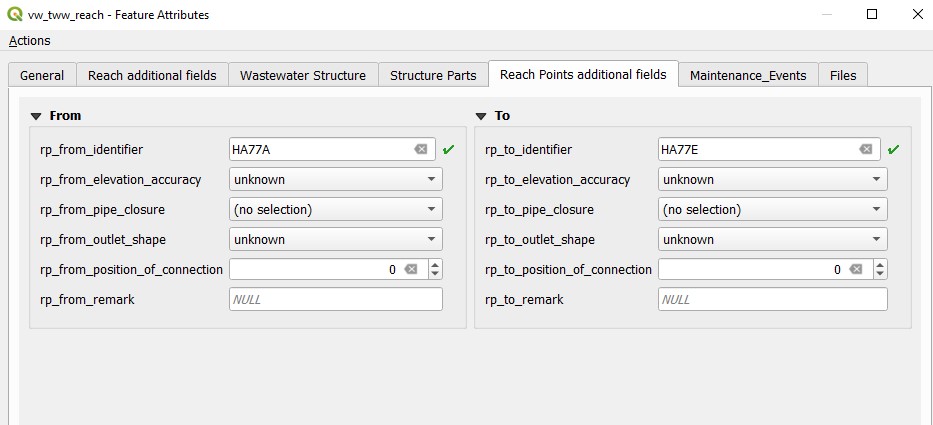
Task: Click the QGIS logo in title bar
Action: [x=15, y=14]
